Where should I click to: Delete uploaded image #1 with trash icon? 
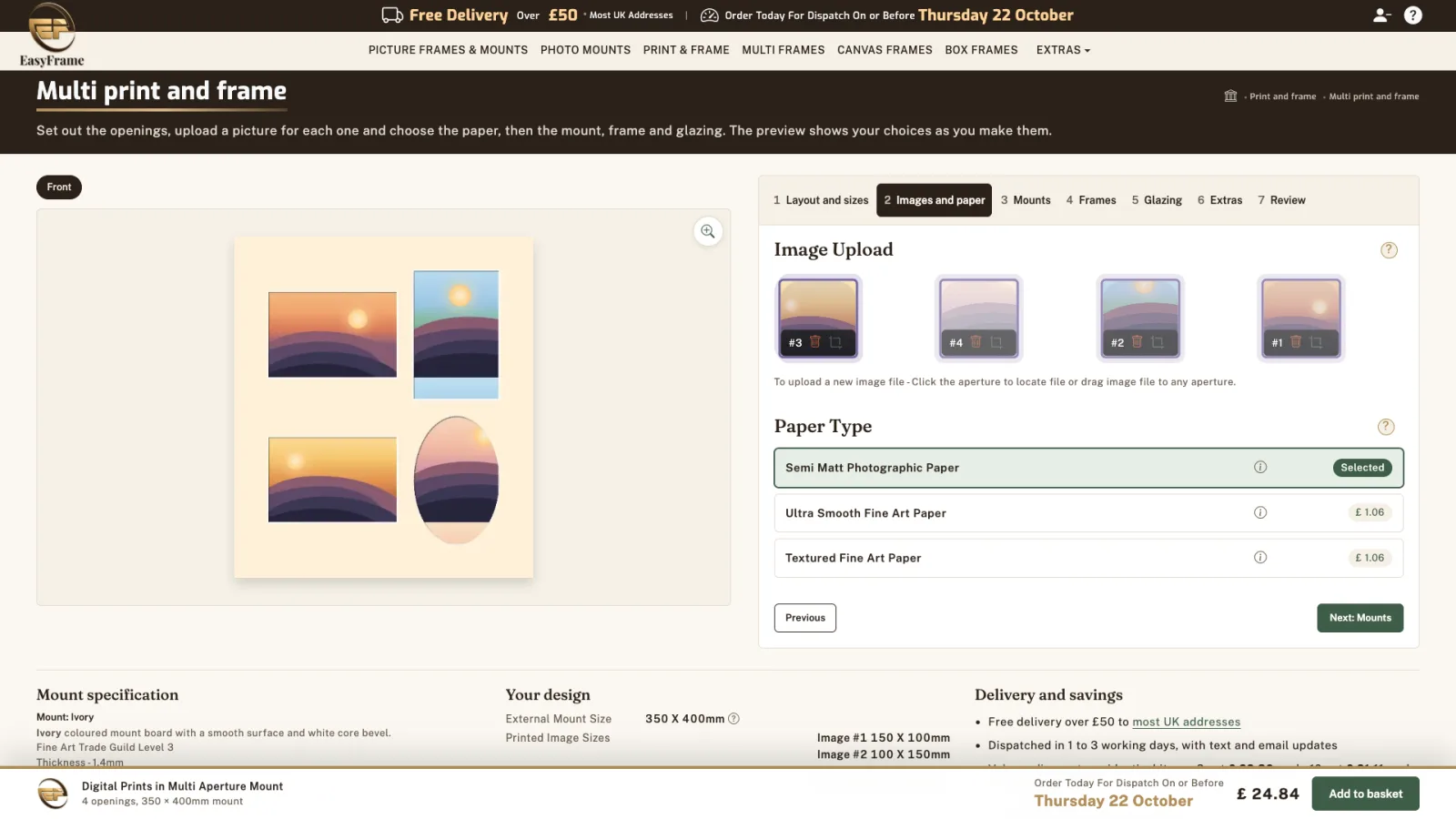1296,342
